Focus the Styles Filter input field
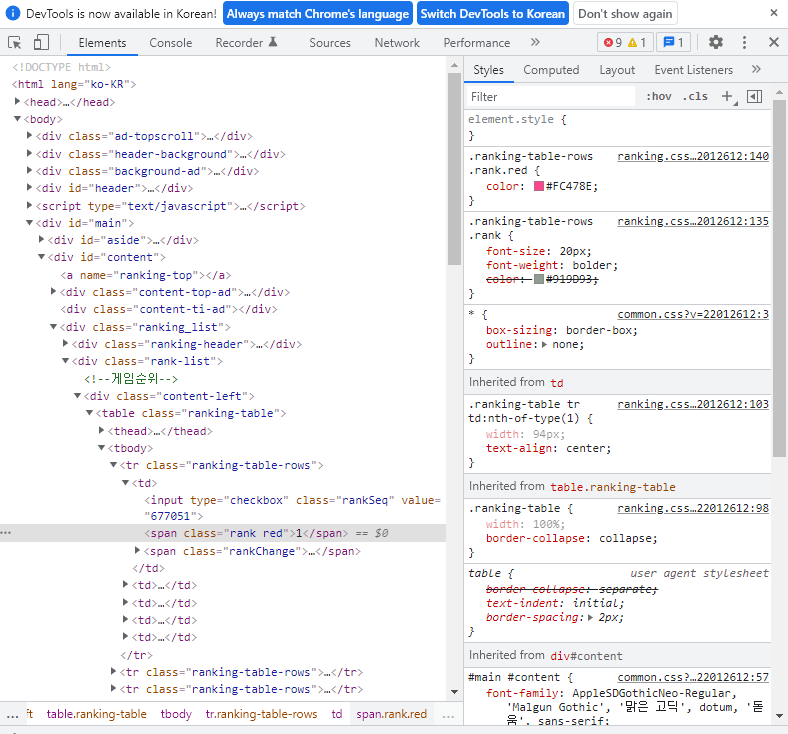The height and width of the screenshot is (734, 788). [x=550, y=96]
